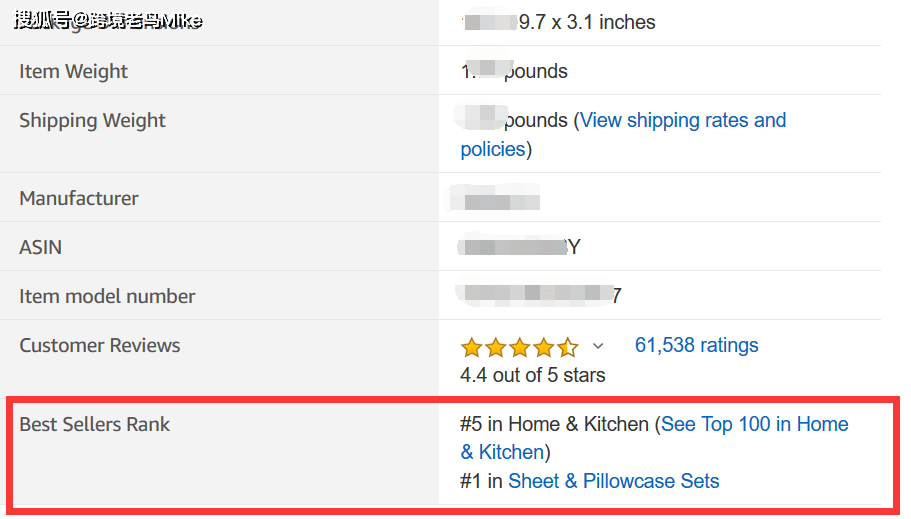
Task: Click the half-filled fifth rating star
Action: click(567, 348)
